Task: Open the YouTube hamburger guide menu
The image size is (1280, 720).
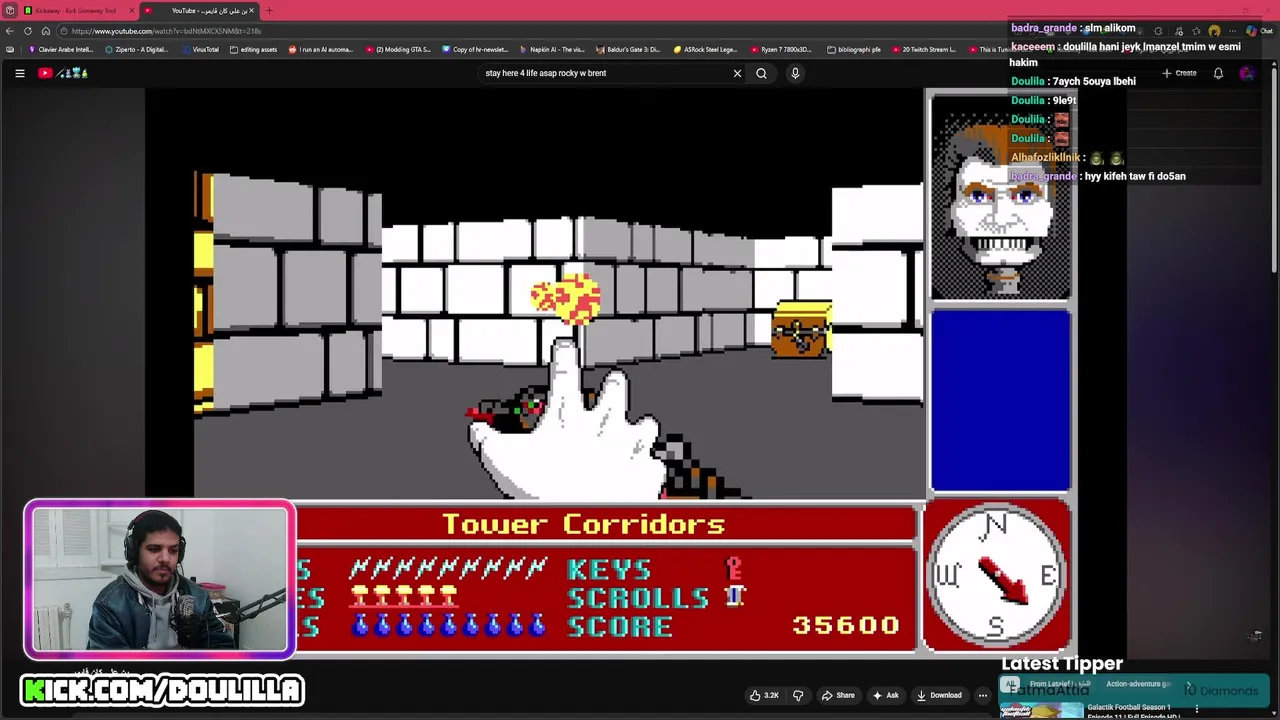Action: coord(19,73)
